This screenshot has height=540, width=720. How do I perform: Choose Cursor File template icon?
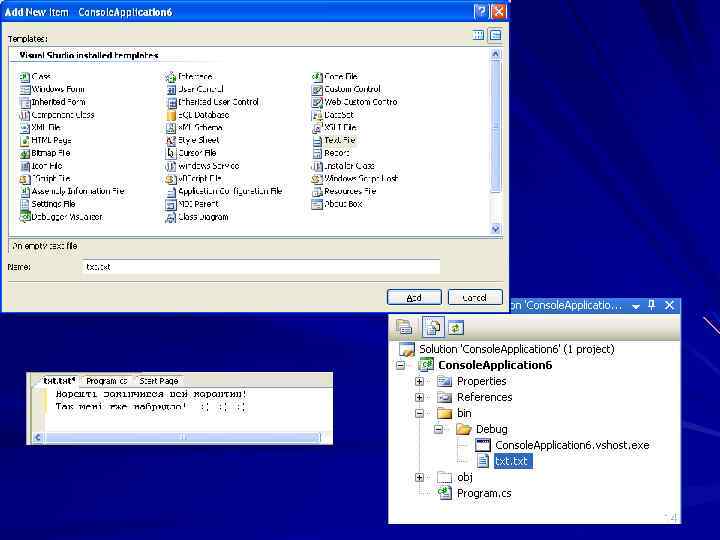171,153
